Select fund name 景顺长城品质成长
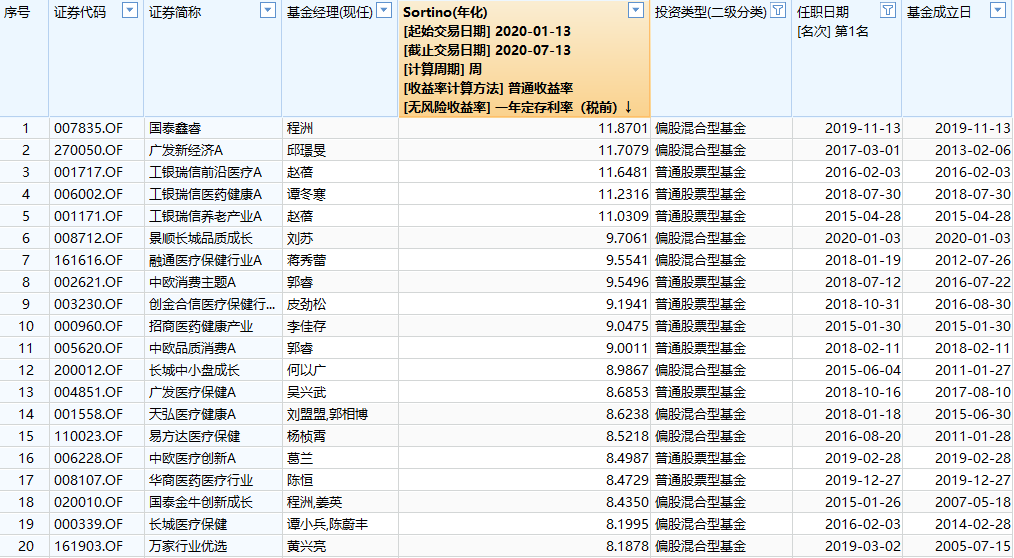The height and width of the screenshot is (558, 1014). pos(200,238)
